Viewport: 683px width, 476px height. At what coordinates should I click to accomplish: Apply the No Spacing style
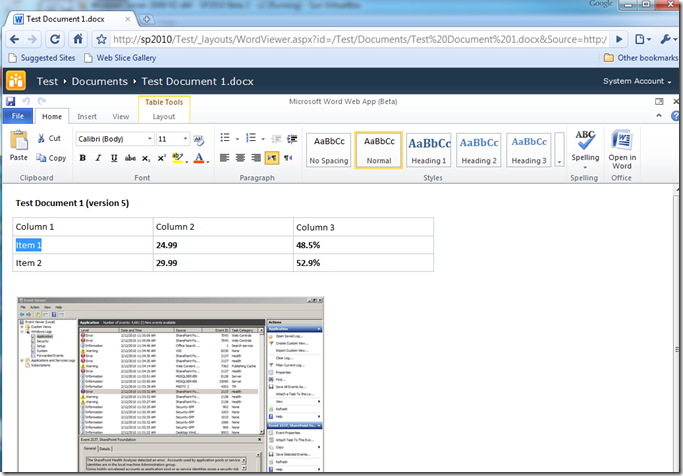click(x=329, y=150)
